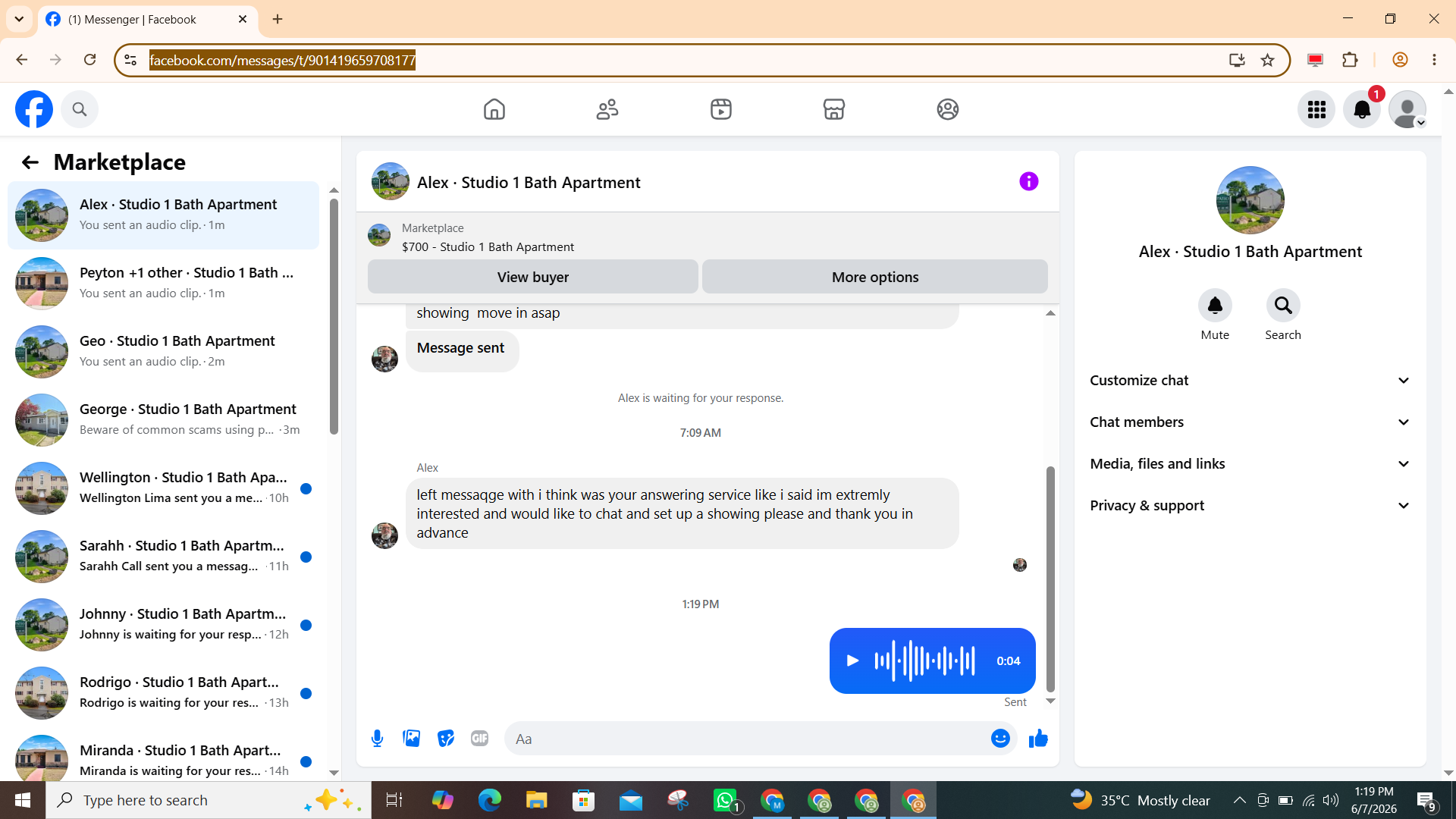1456x819 pixels.
Task: Open the sticker picker icon
Action: (x=446, y=739)
